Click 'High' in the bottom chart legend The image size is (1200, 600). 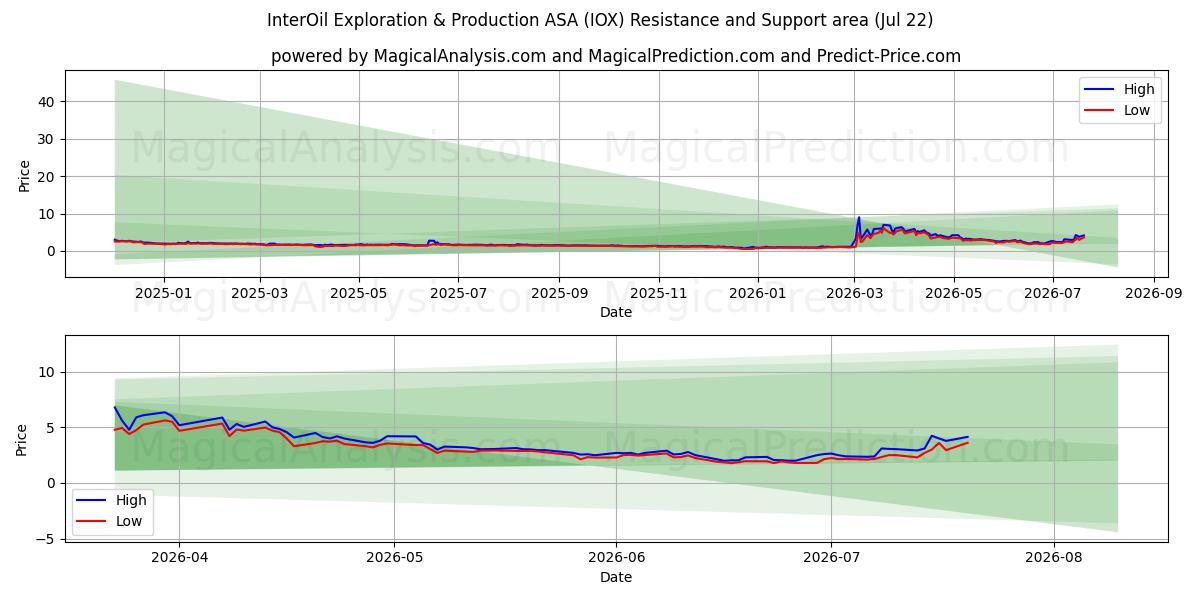[x=131, y=500]
